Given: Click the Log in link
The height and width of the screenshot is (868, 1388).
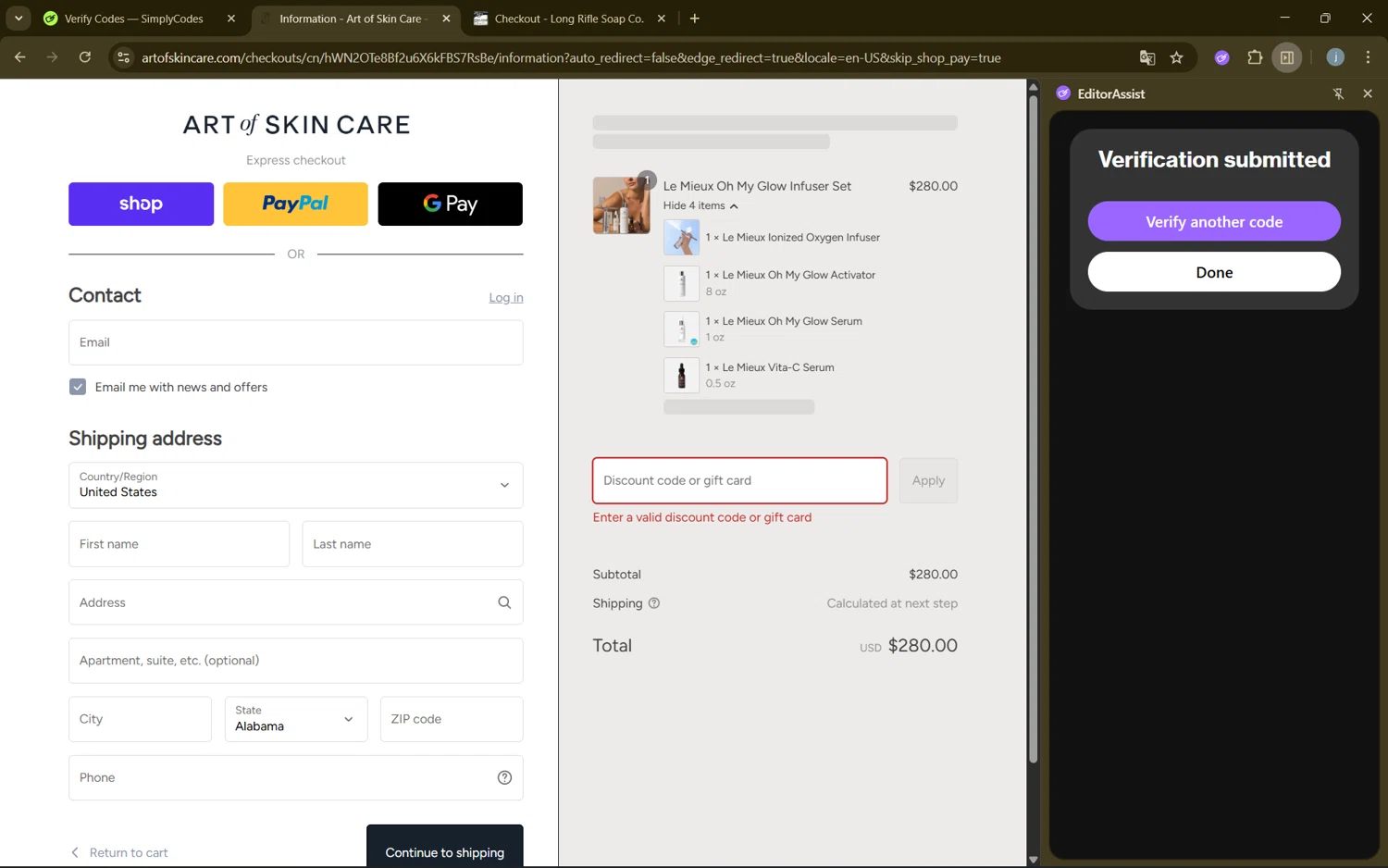Looking at the screenshot, I should [506, 297].
